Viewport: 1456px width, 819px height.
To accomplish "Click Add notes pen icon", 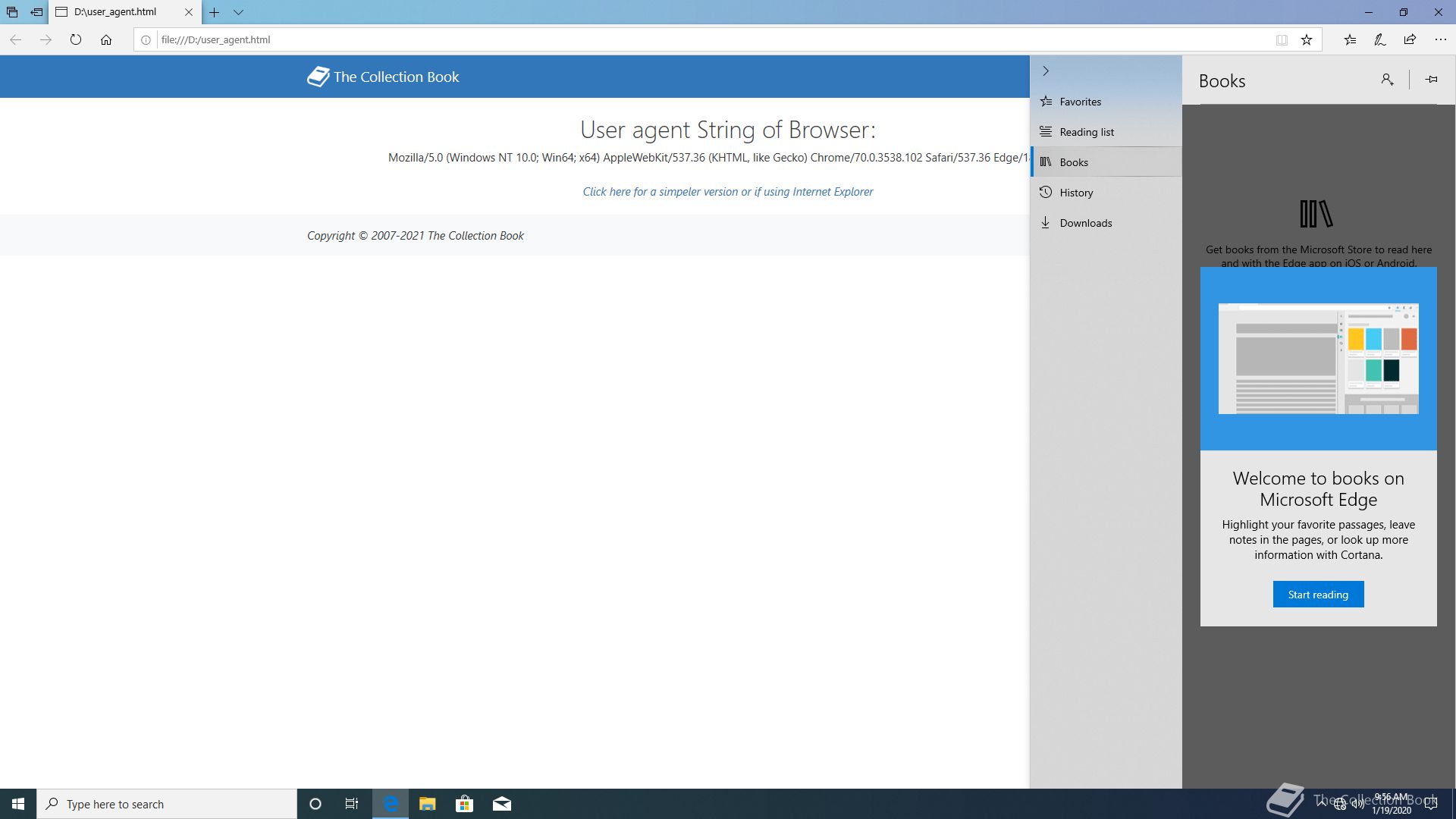I will (x=1380, y=39).
